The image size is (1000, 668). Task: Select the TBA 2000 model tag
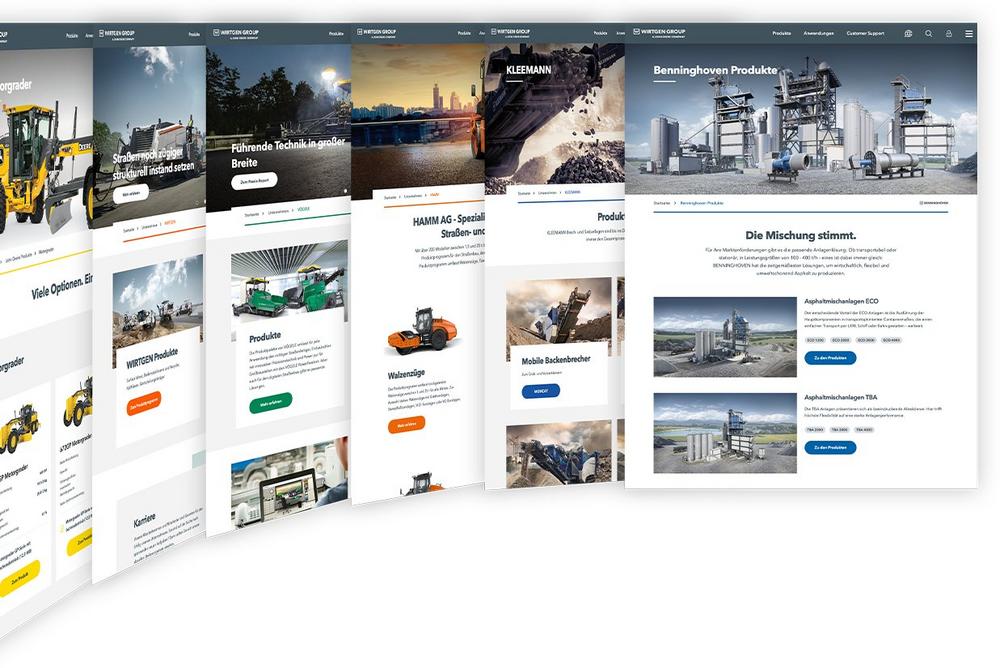(816, 429)
